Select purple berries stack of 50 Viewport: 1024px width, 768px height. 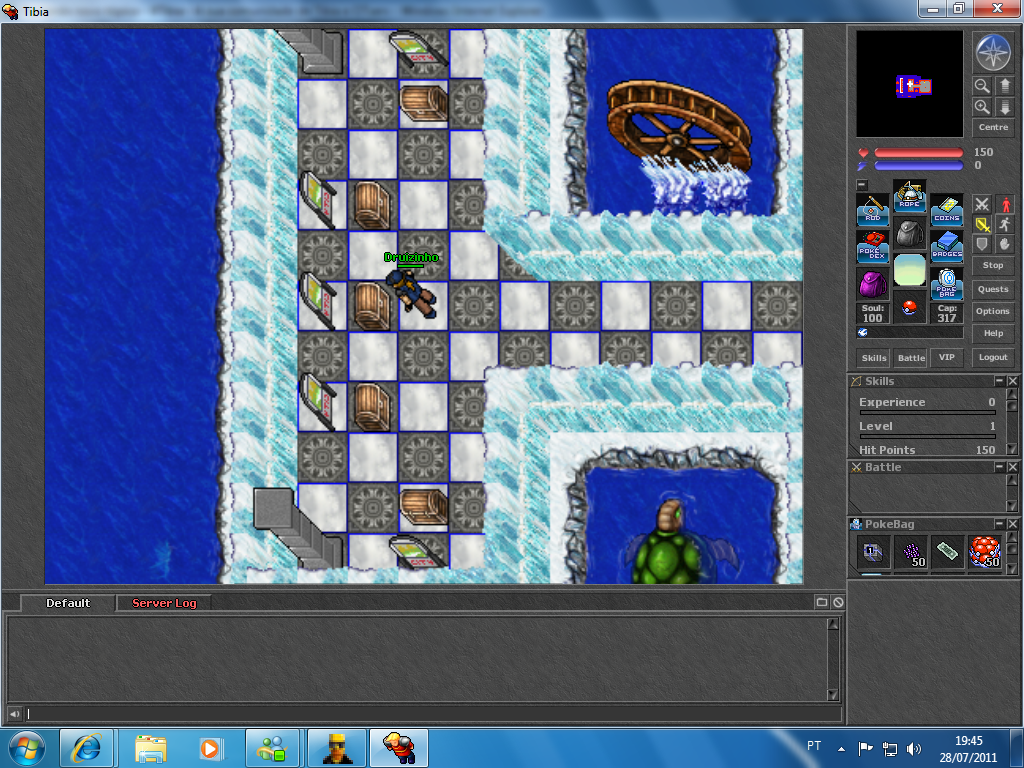[910, 552]
